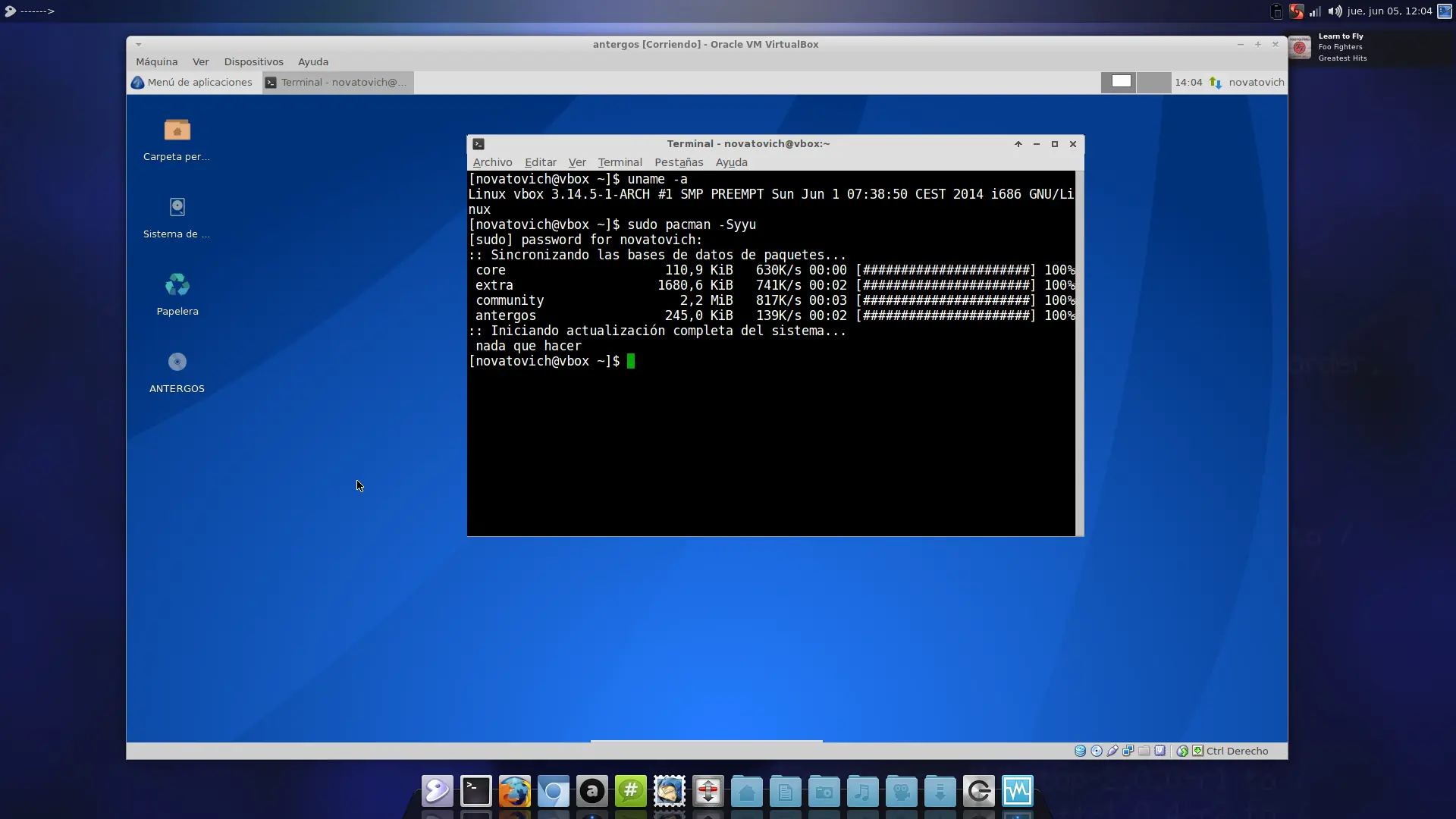The image size is (1456, 819).
Task: Open ANTERGOS disc desktop icon
Action: click(x=177, y=372)
